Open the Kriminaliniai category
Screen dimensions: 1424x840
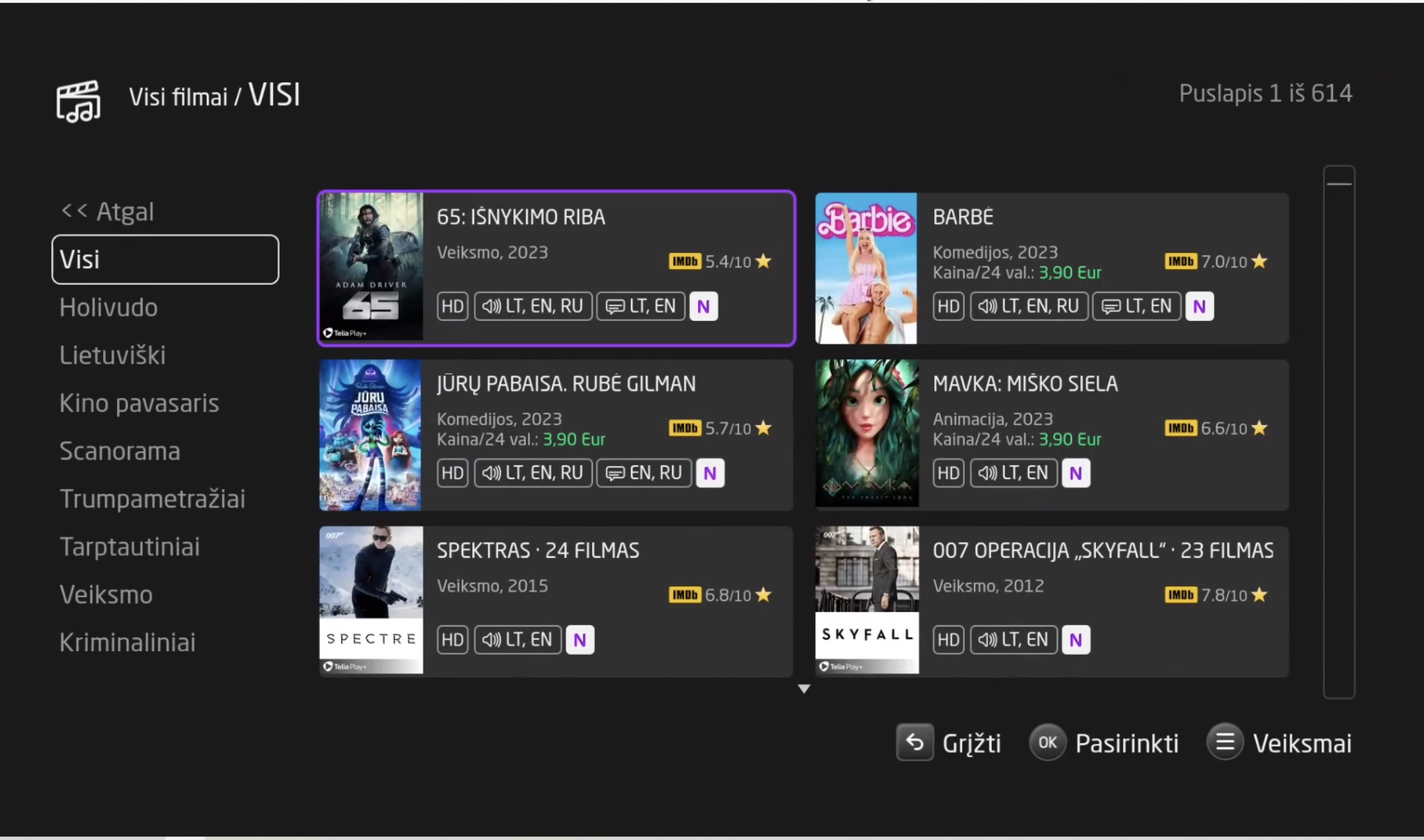(127, 643)
